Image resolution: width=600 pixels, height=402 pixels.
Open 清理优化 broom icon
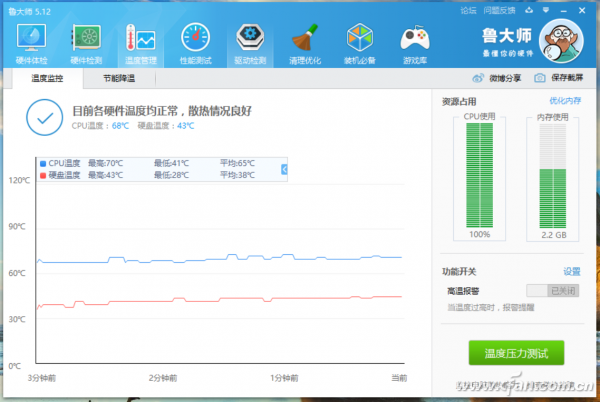click(x=305, y=37)
